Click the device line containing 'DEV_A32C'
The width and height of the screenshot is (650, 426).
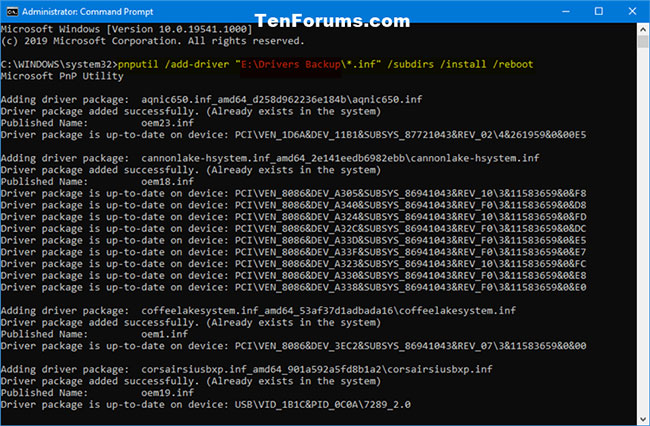pyautogui.click(x=293, y=229)
